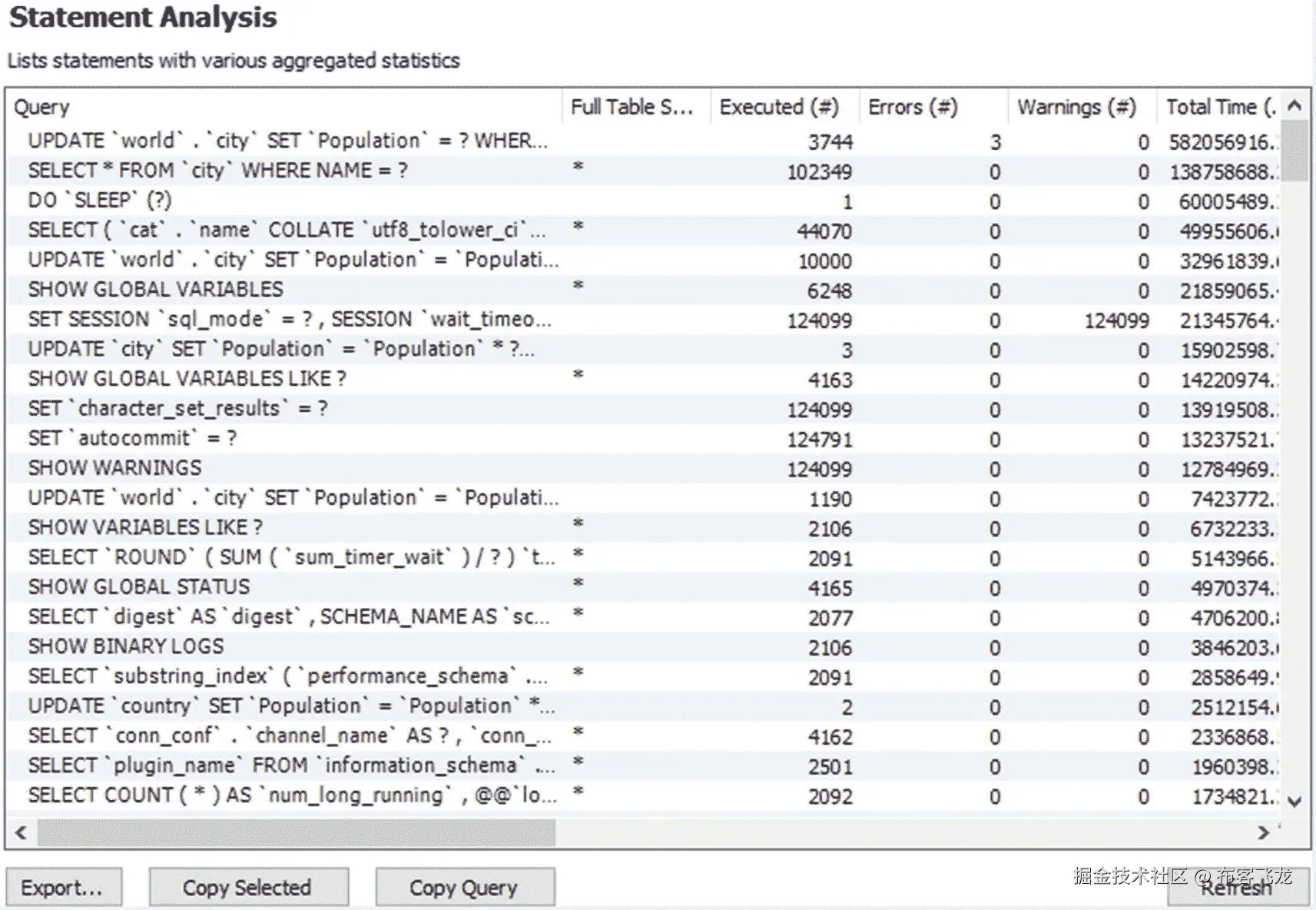This screenshot has height=910, width=1316.
Task: Select SELECT `substring_index` (`performance_schema` row
Action: point(644,677)
